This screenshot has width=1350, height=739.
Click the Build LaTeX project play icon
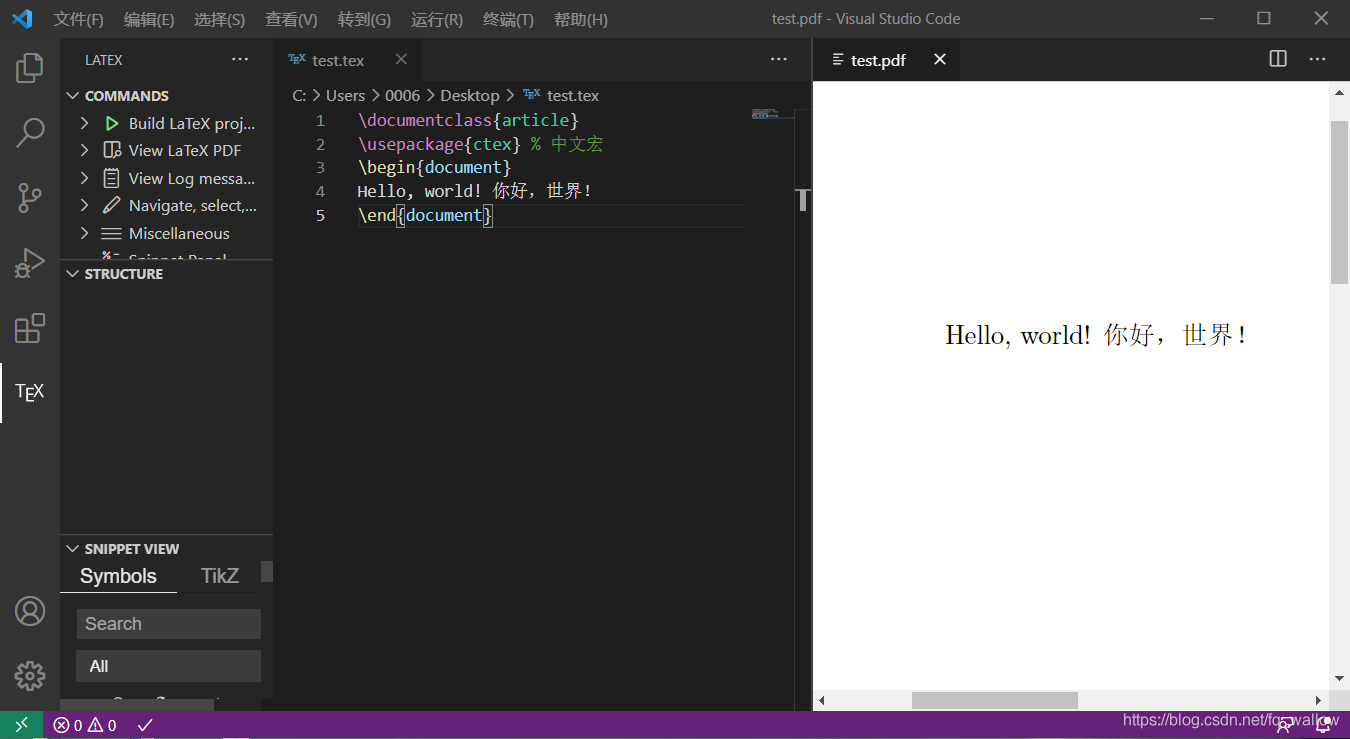point(112,124)
